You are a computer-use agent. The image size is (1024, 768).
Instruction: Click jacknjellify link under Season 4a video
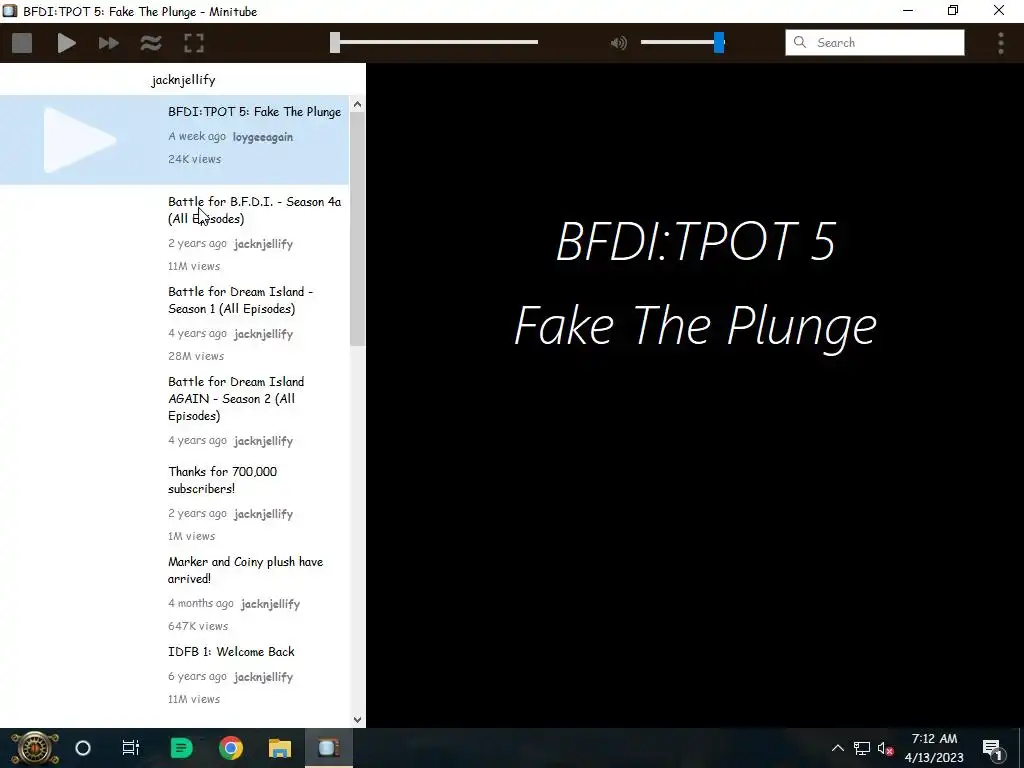point(263,244)
